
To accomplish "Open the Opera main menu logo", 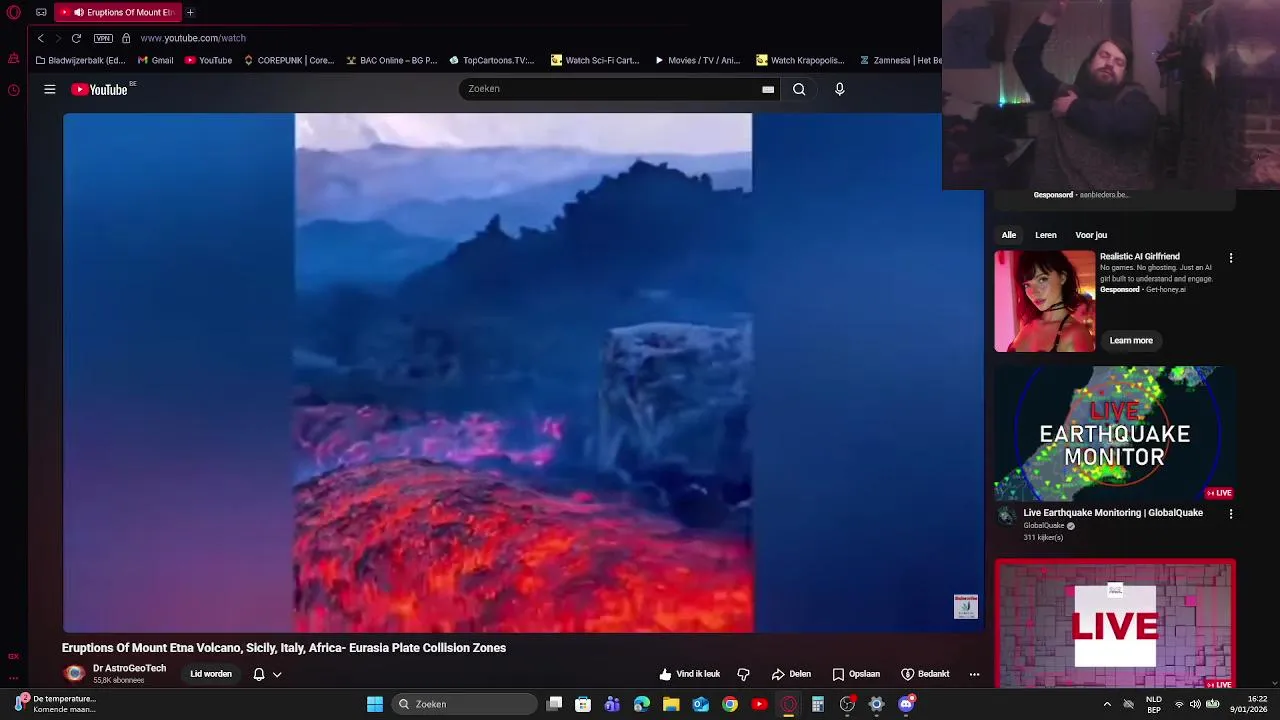I will 13,12.
